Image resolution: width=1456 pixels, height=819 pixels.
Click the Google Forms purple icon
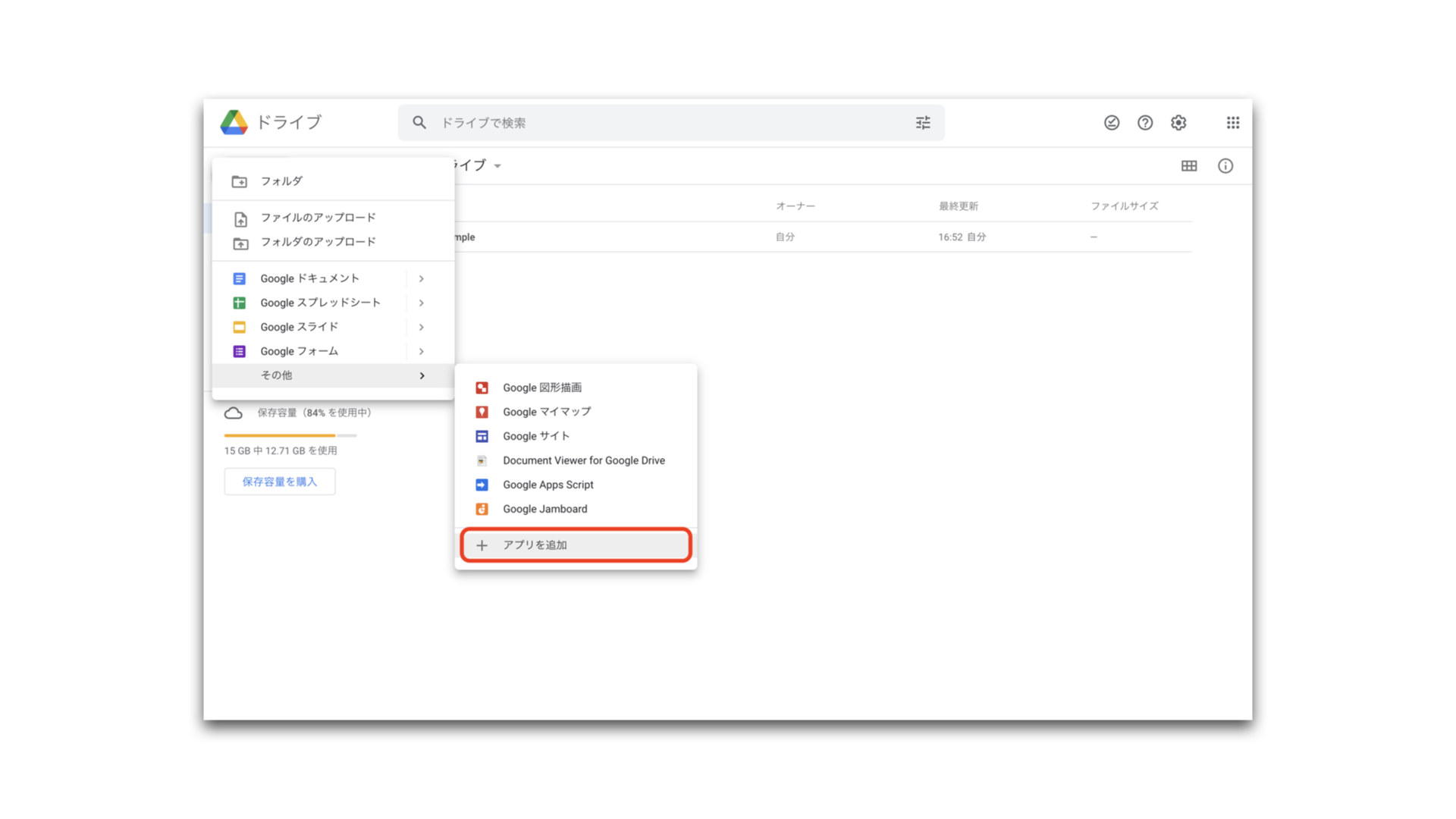coord(239,352)
